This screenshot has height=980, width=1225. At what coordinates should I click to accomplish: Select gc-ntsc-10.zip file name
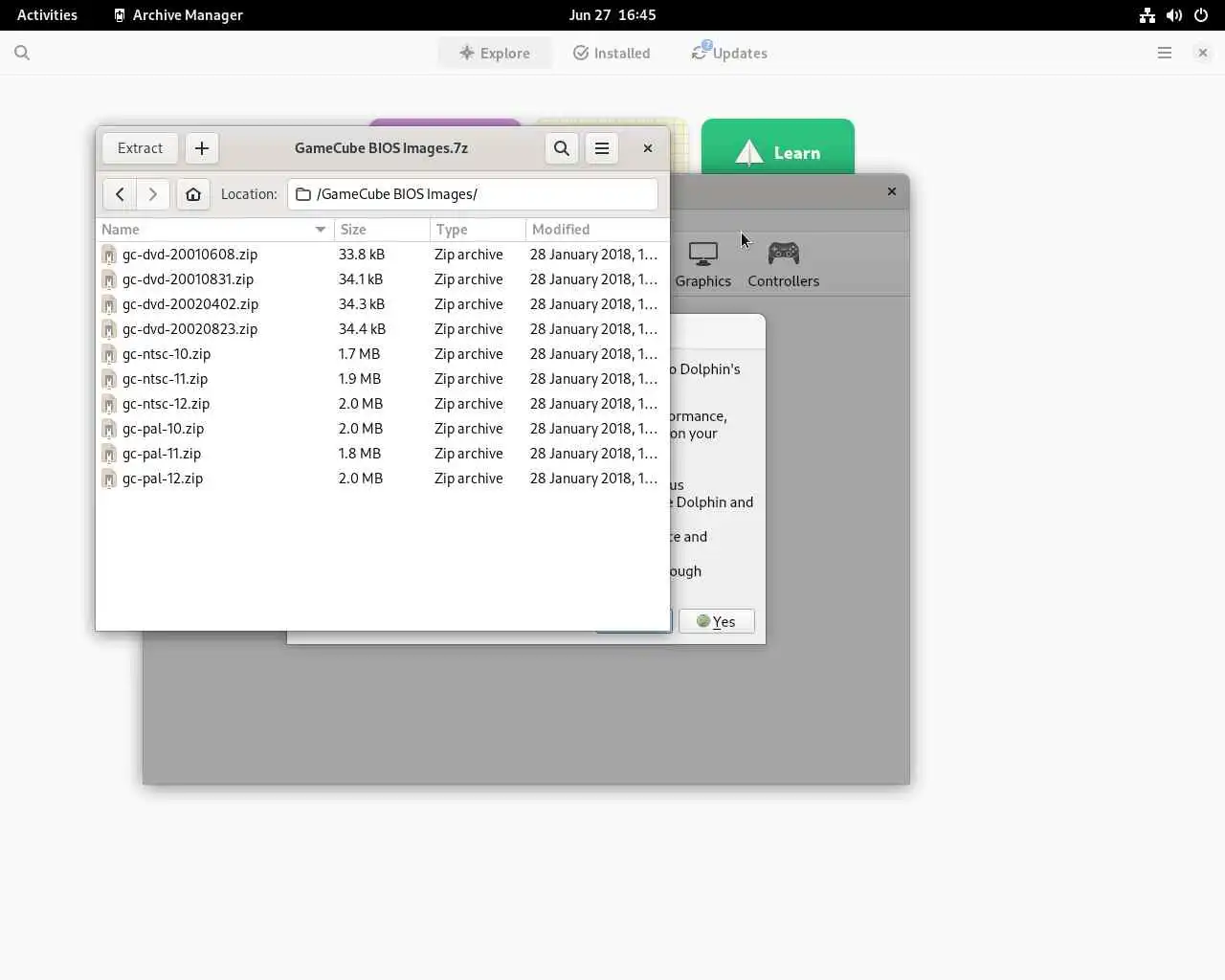click(167, 354)
